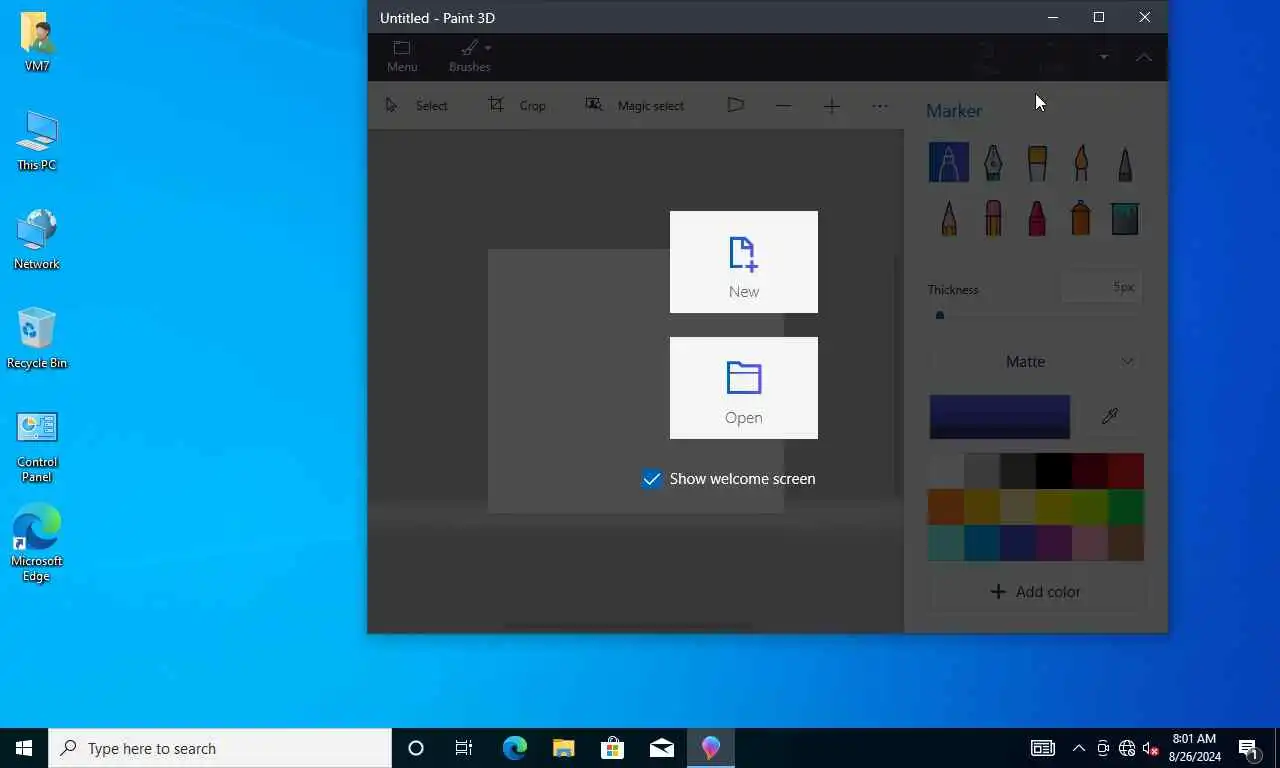Open the current color blue swatch
The image size is (1280, 768).
point(1000,417)
